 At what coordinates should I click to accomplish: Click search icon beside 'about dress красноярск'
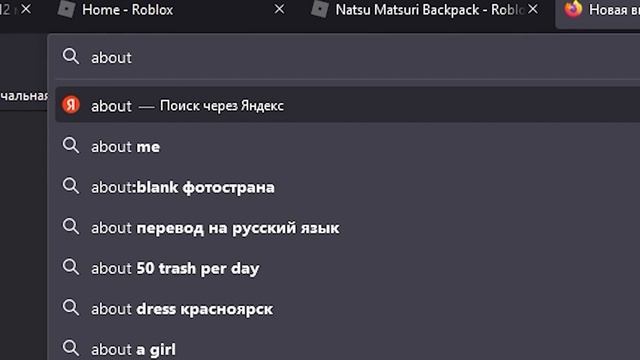coord(71,308)
